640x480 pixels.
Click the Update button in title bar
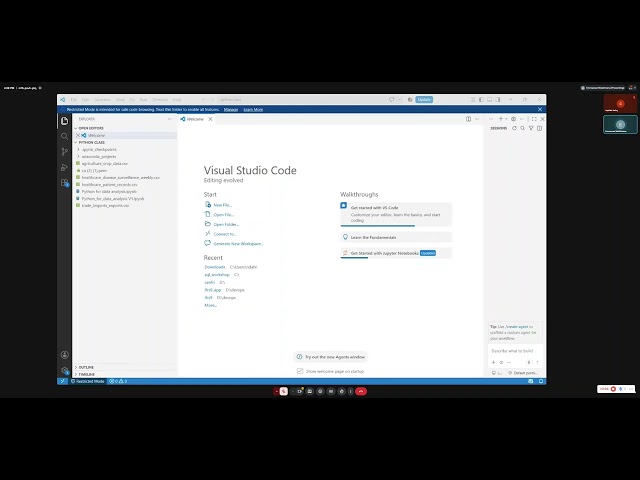tap(424, 100)
